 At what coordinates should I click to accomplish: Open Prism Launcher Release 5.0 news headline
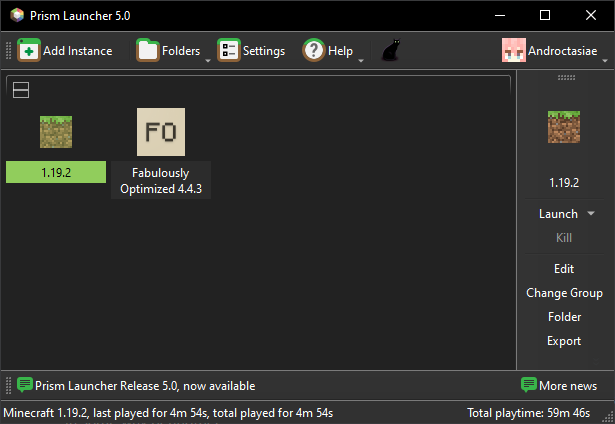tap(145, 386)
